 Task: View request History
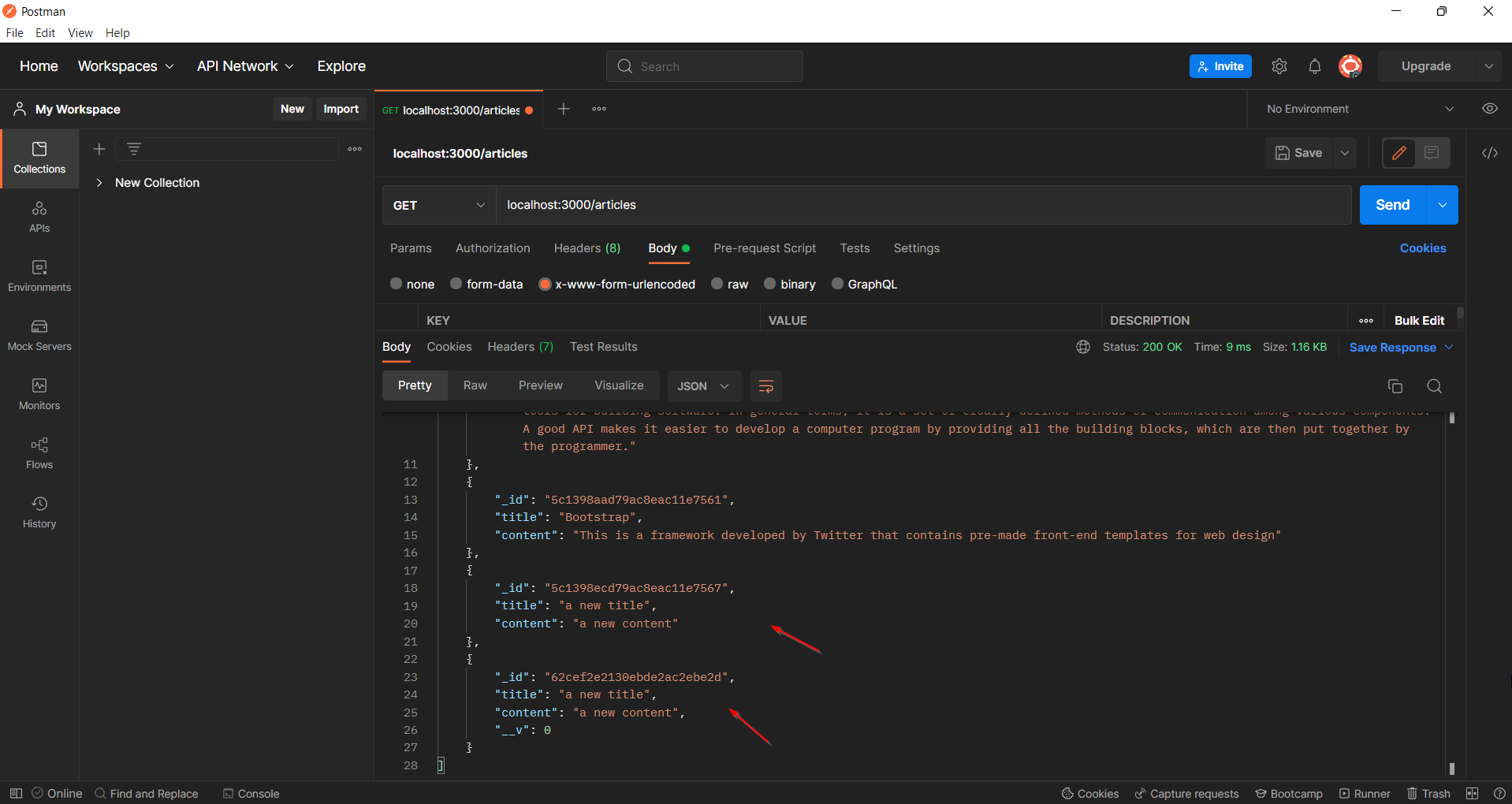pyautogui.click(x=39, y=512)
